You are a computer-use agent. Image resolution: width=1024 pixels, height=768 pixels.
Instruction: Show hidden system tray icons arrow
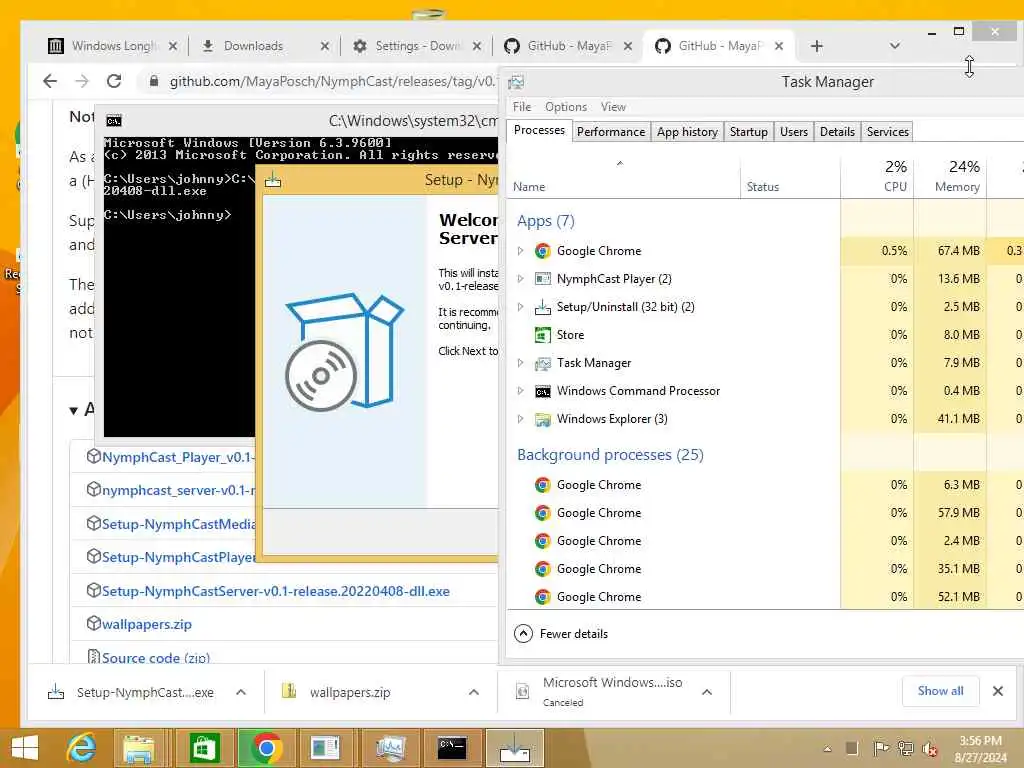pyautogui.click(x=827, y=749)
